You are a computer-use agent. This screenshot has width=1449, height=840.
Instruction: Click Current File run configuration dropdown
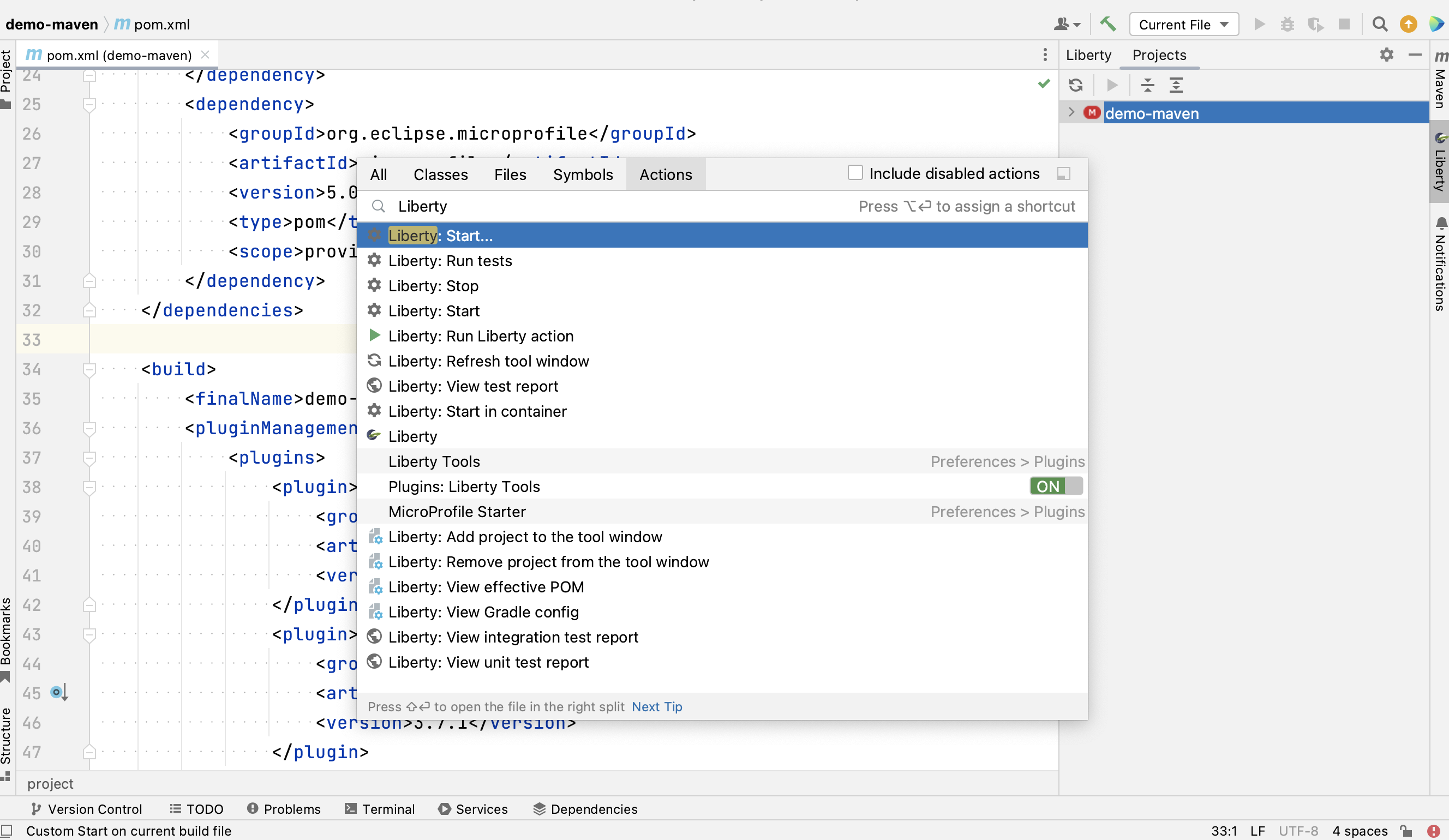[x=1185, y=24]
